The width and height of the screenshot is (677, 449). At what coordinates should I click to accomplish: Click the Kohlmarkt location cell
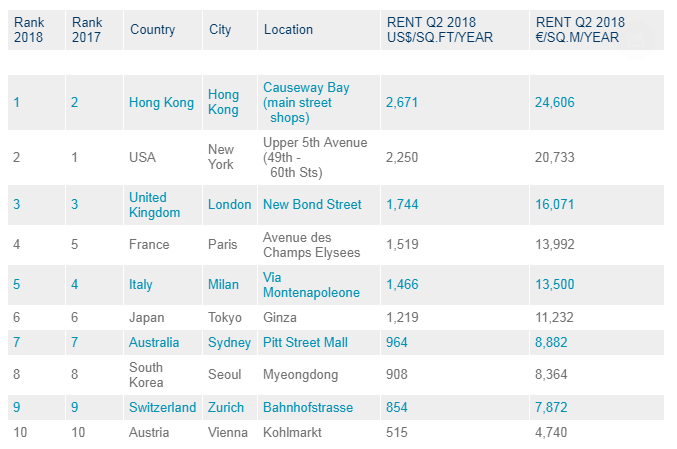294,432
